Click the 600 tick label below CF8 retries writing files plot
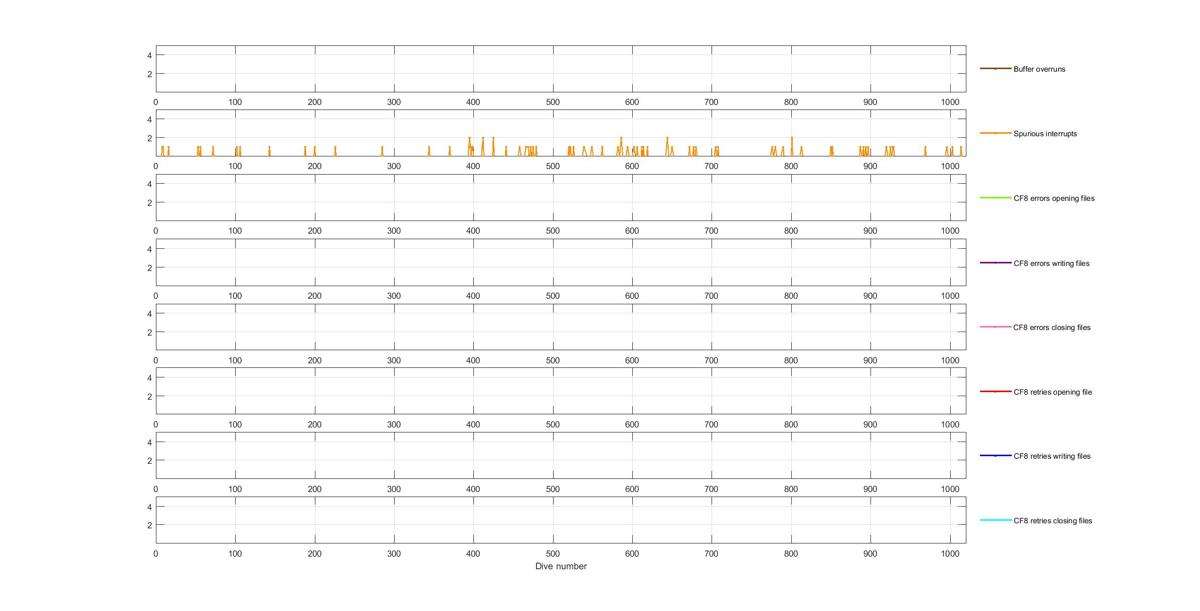This screenshot has height=611, width=1200. pos(632,489)
